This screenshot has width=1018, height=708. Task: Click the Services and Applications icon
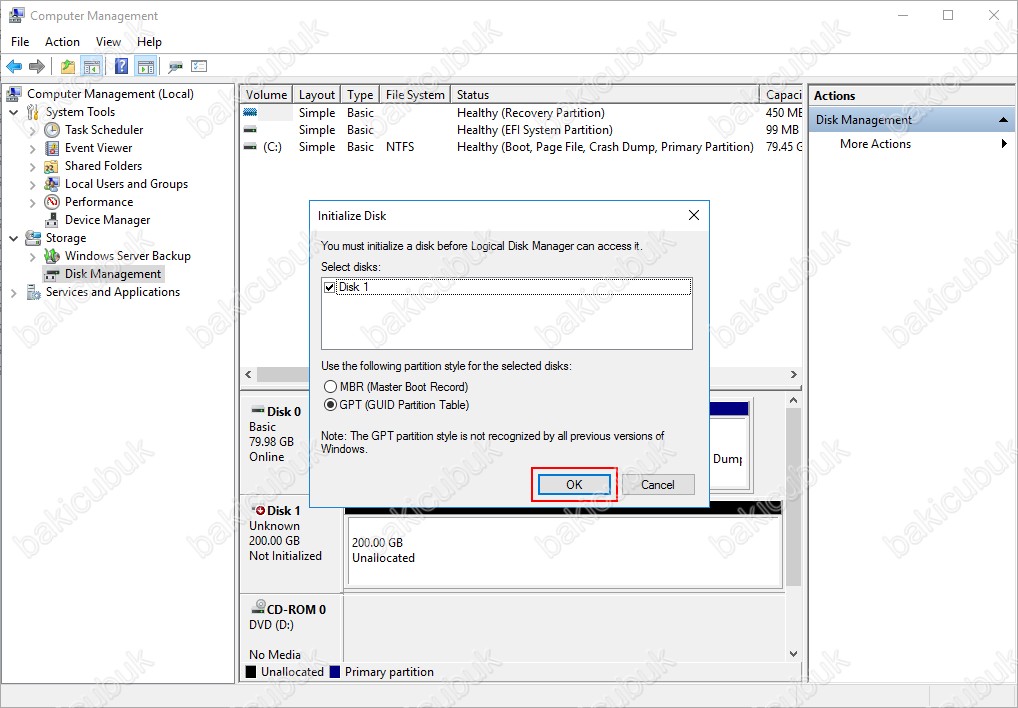pos(33,292)
